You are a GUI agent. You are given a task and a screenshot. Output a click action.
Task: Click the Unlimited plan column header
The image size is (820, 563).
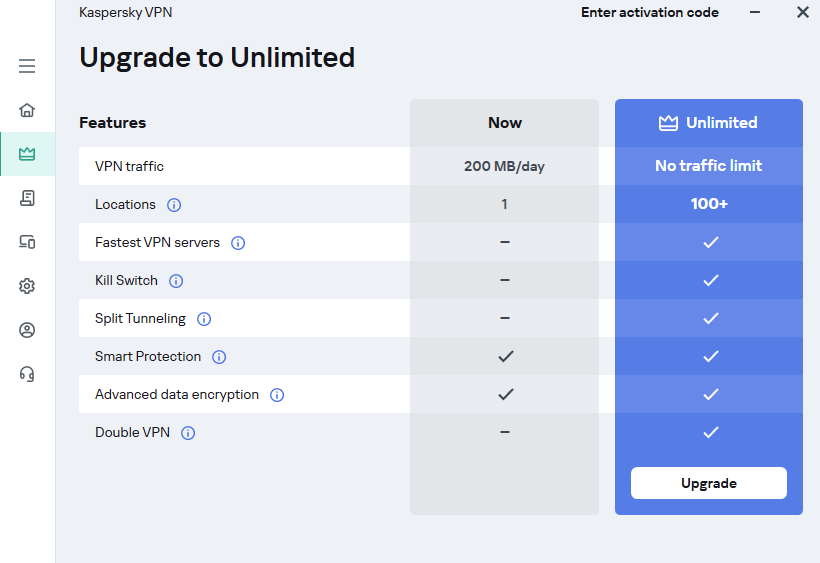point(708,123)
